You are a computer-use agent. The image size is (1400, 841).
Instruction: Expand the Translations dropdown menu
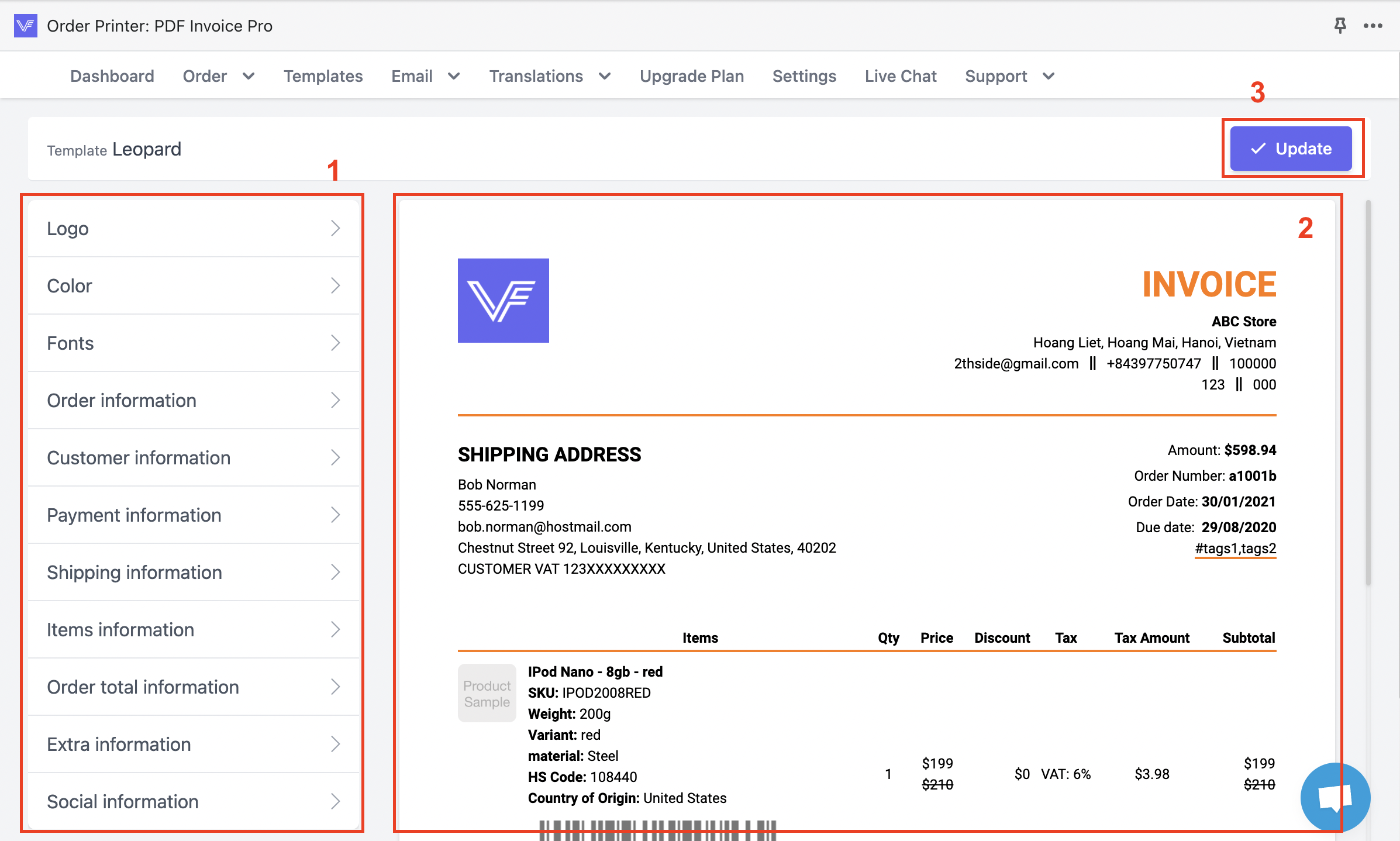tap(550, 76)
